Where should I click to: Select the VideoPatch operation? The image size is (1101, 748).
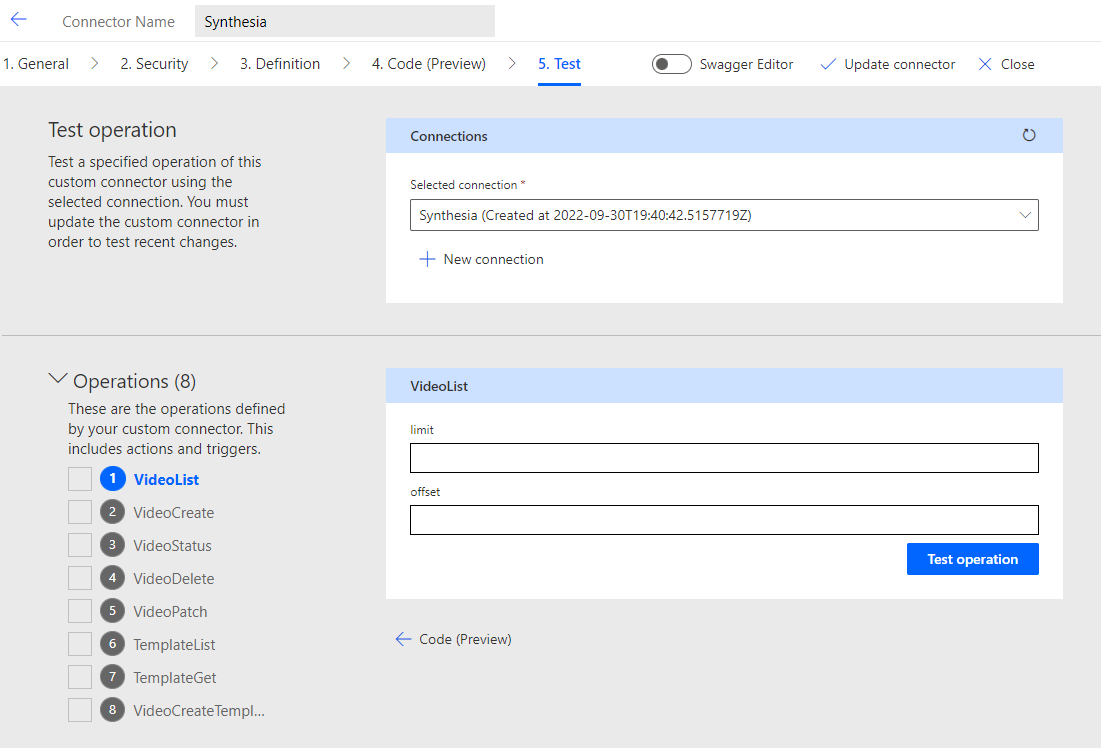pos(170,611)
